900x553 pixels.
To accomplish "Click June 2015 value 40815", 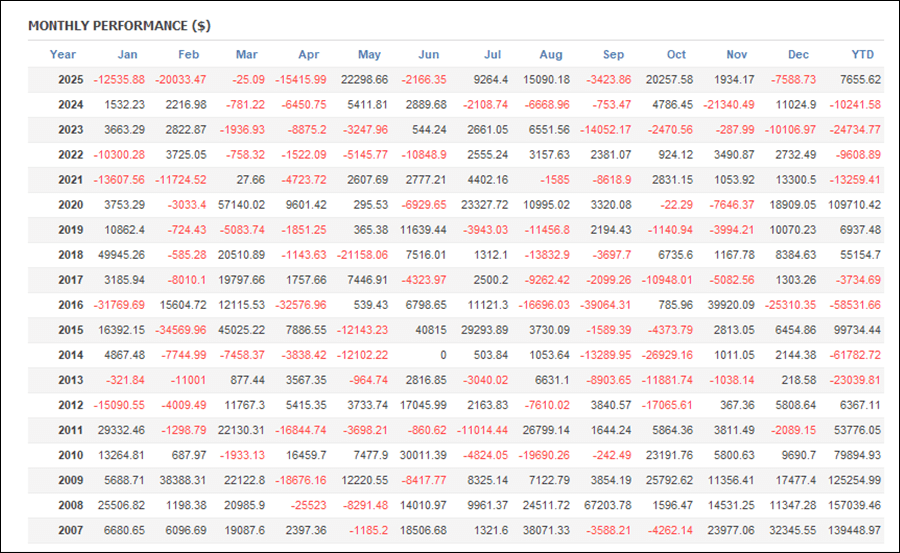I will point(431,330).
